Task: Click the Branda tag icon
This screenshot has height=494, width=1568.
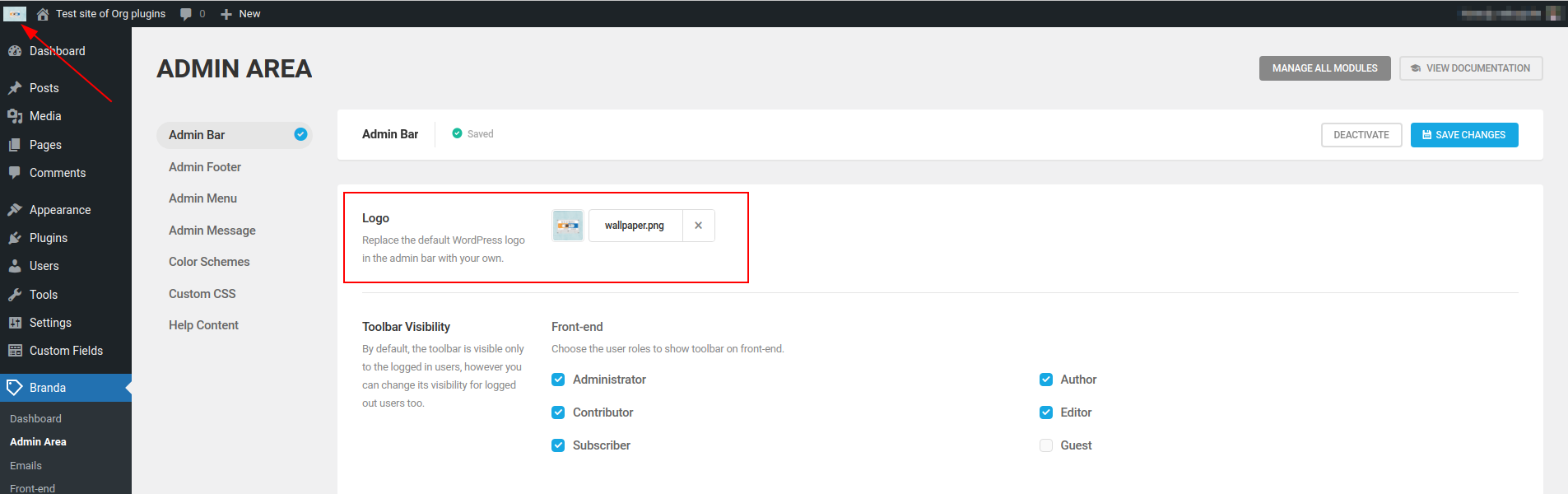Action: click(x=15, y=388)
